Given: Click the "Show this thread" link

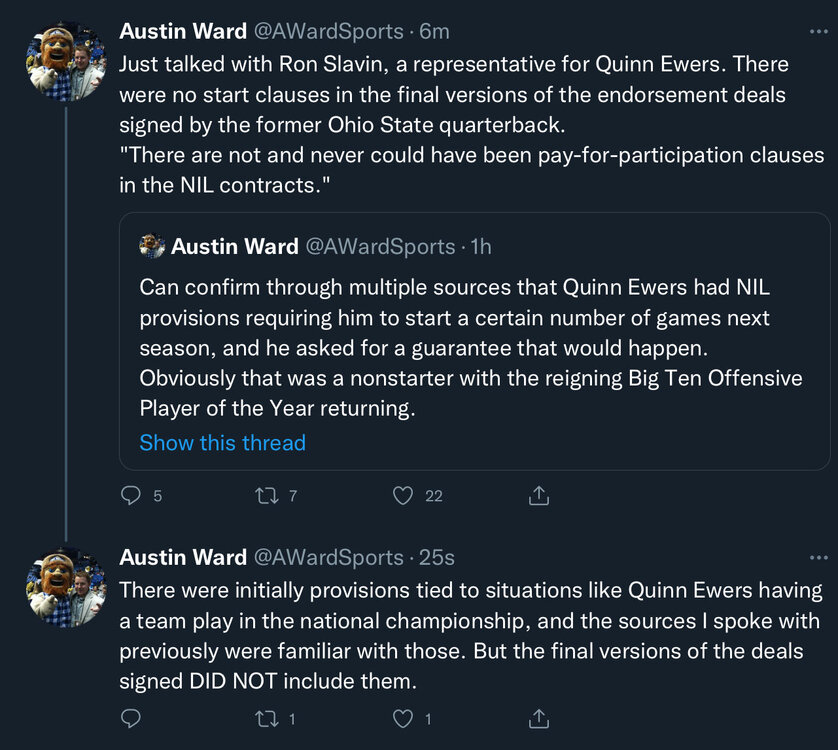Looking at the screenshot, I should (x=222, y=443).
